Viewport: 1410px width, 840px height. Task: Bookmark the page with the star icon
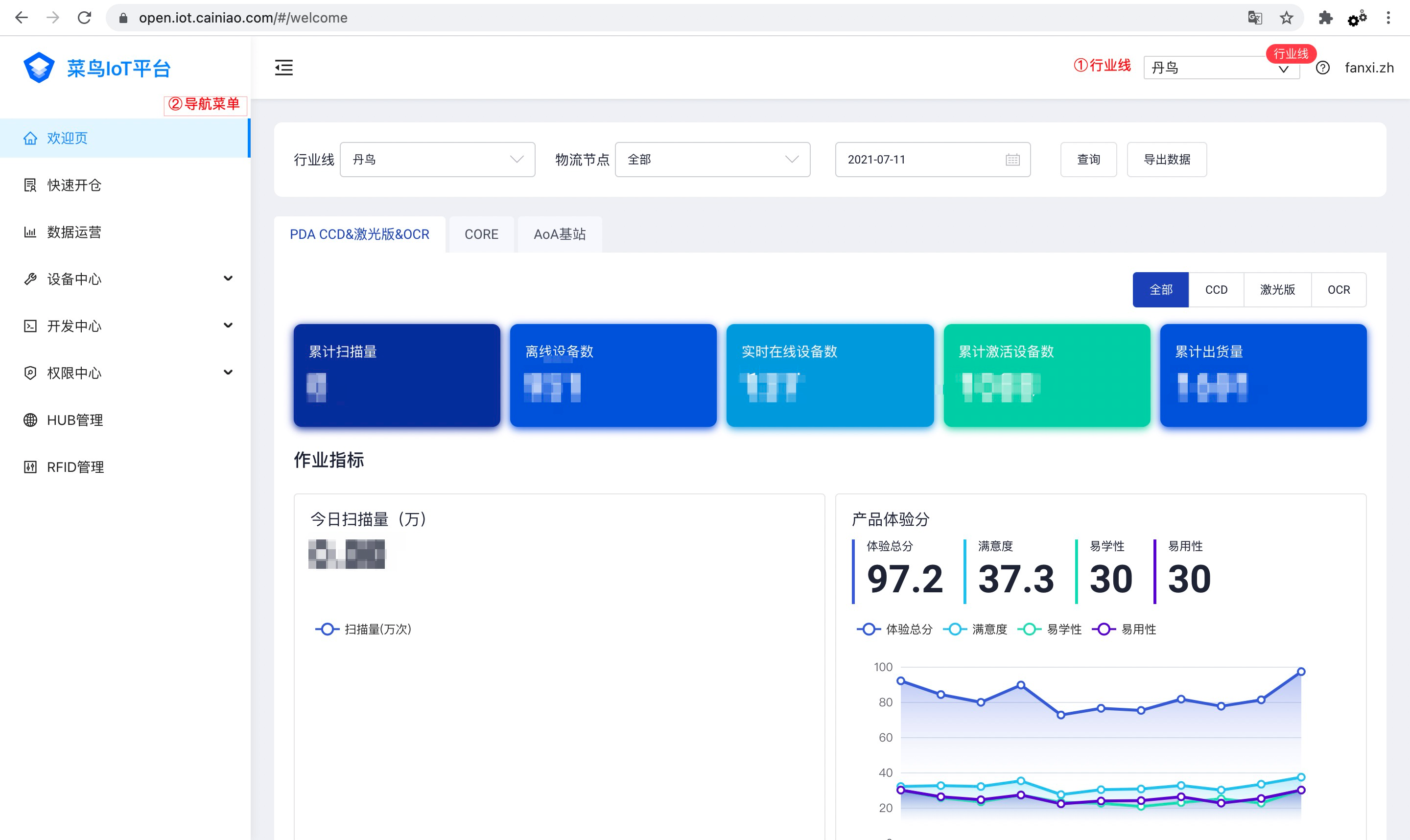click(1286, 18)
